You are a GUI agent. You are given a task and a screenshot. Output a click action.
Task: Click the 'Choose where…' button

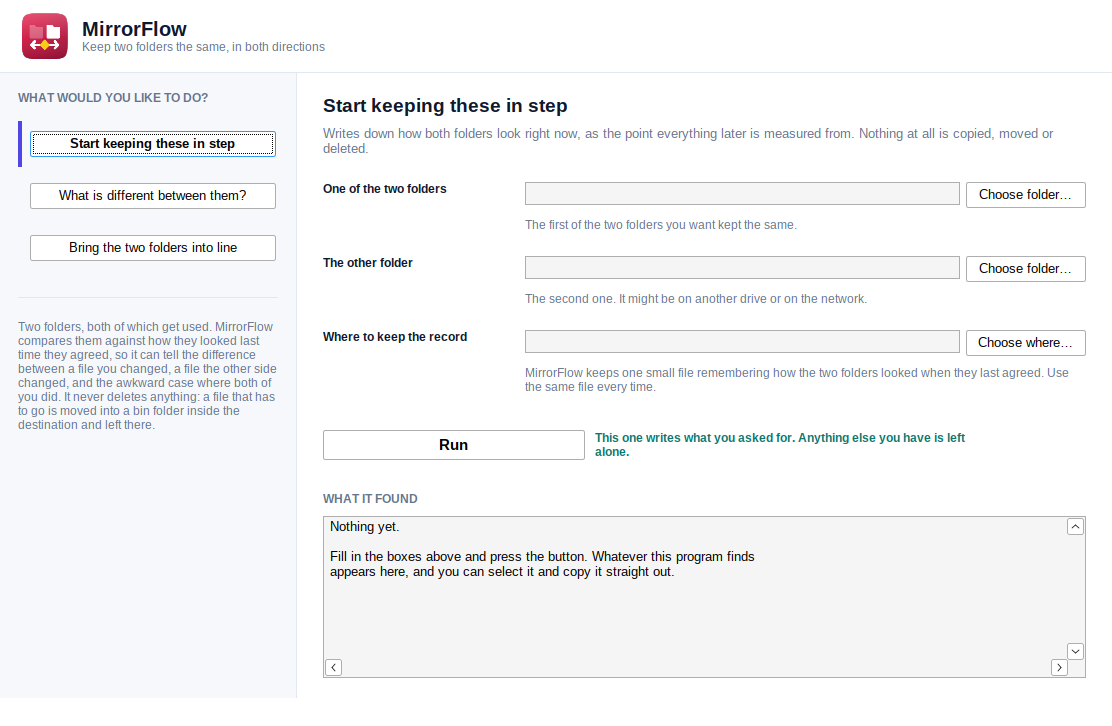tap(1025, 342)
